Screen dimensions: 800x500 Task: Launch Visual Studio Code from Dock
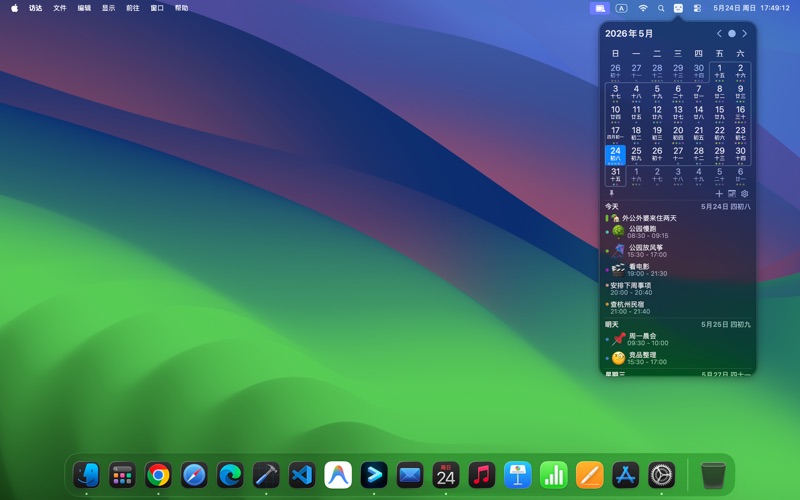pos(302,475)
